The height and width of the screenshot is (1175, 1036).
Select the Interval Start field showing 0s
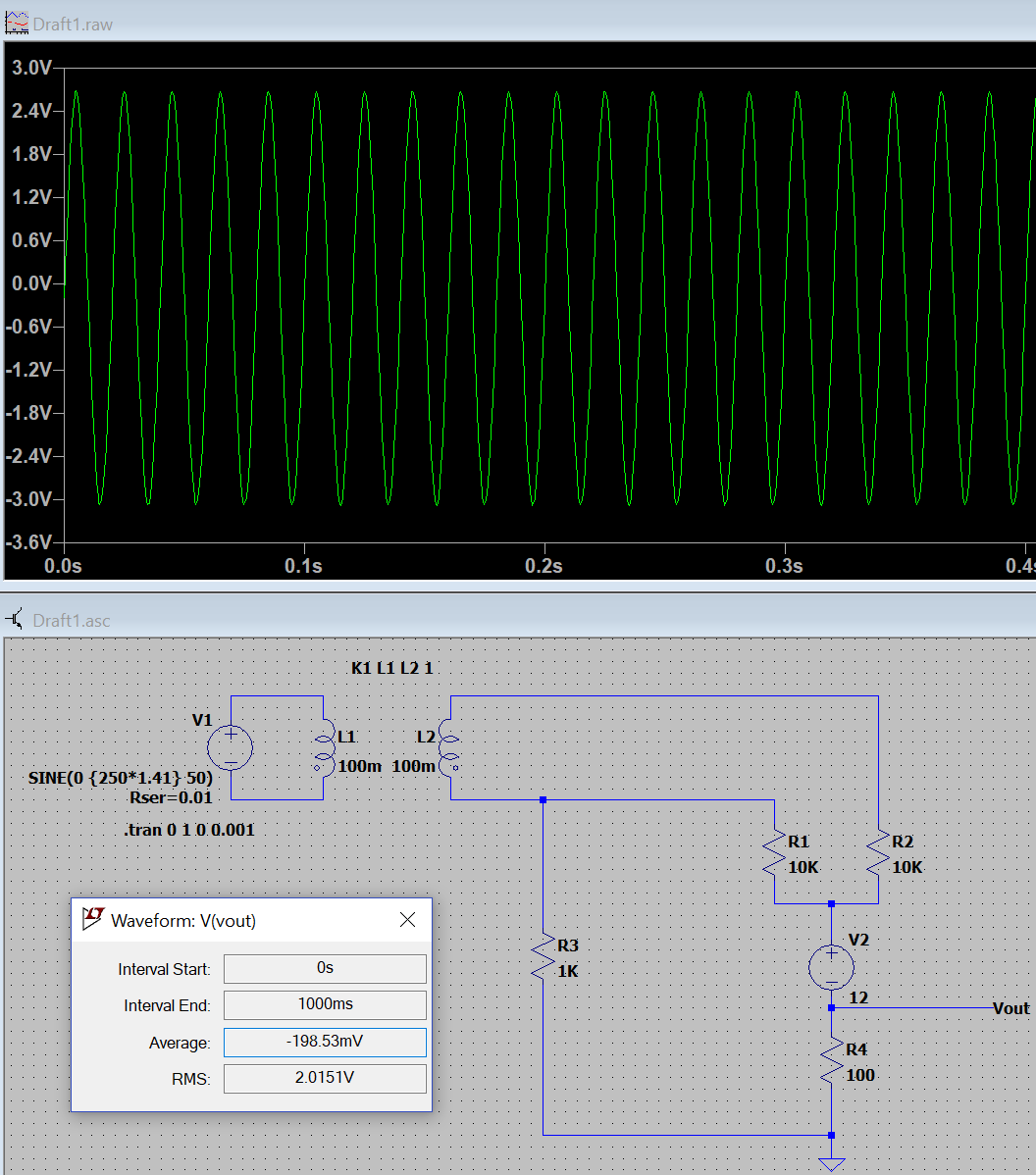(x=325, y=968)
